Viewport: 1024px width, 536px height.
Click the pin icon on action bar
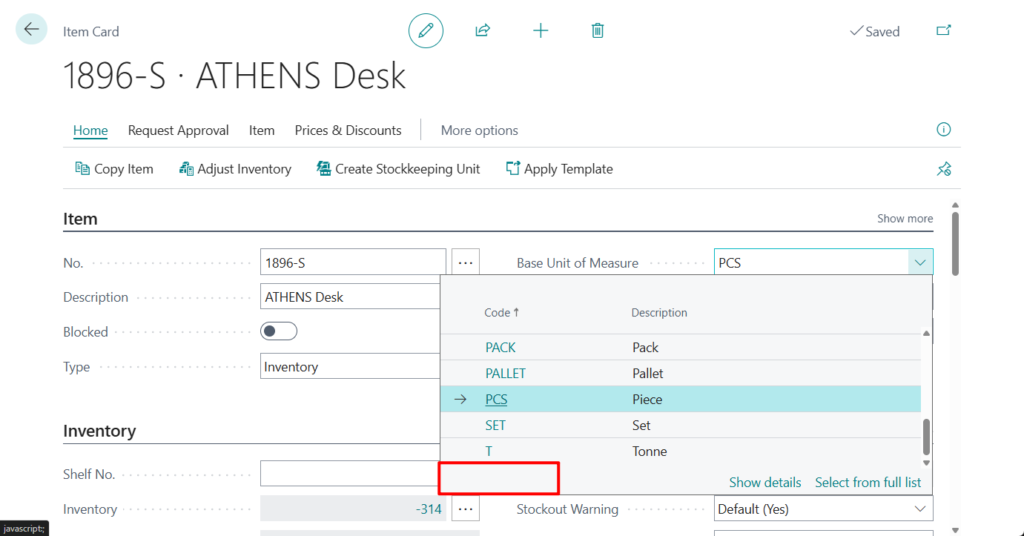pyautogui.click(x=943, y=169)
